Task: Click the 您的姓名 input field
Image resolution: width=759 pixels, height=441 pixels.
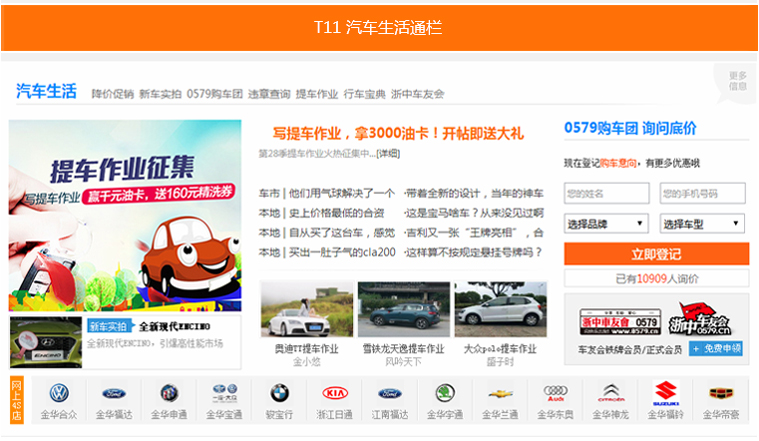Action: 607,193
